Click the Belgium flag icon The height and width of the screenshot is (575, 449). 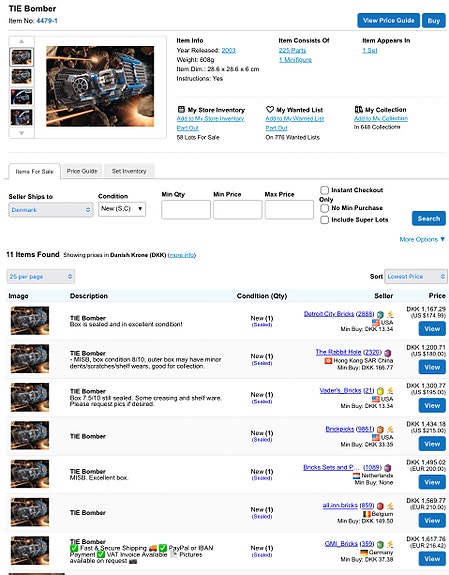coord(366,514)
